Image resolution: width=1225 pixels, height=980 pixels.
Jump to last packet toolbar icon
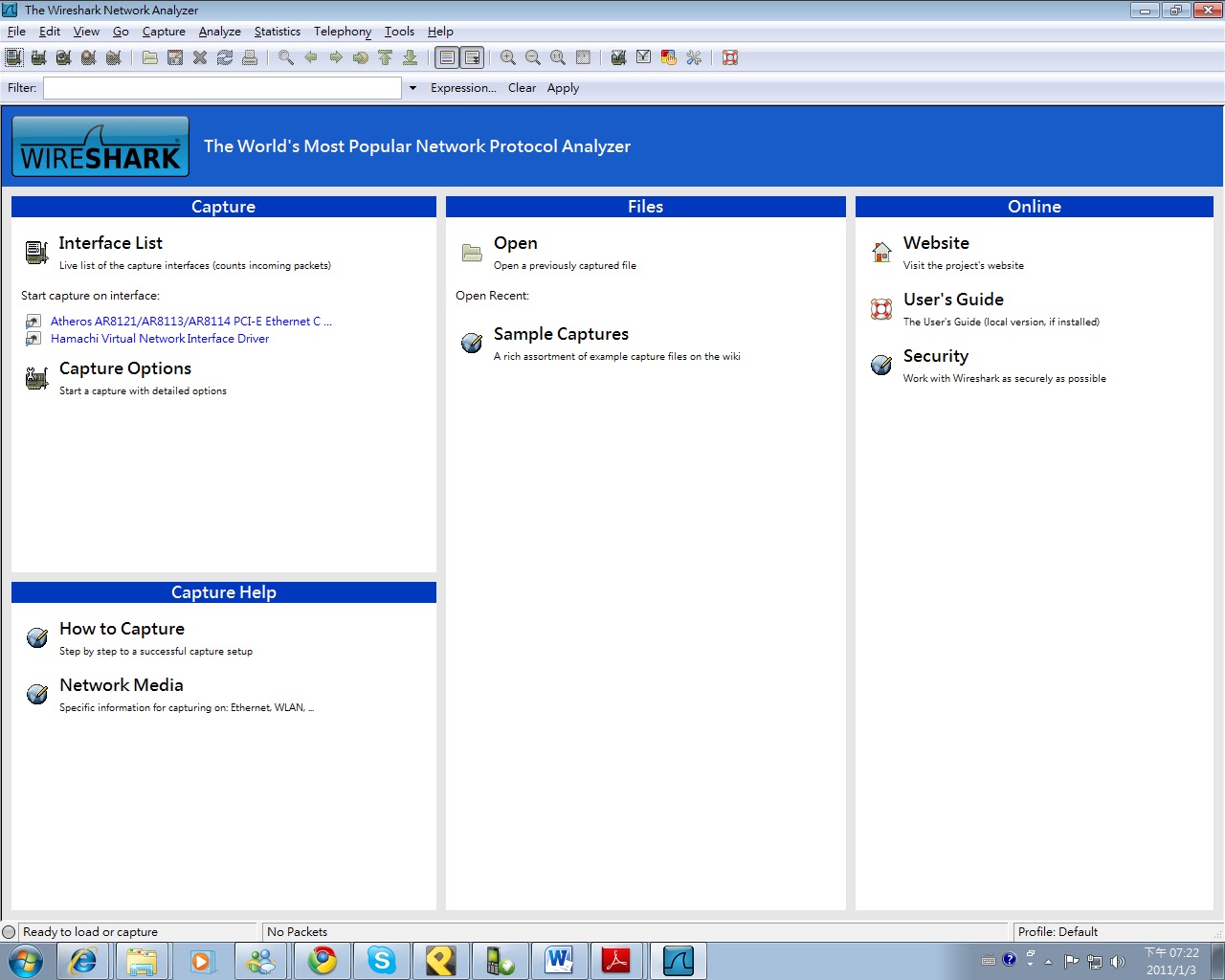pos(411,57)
